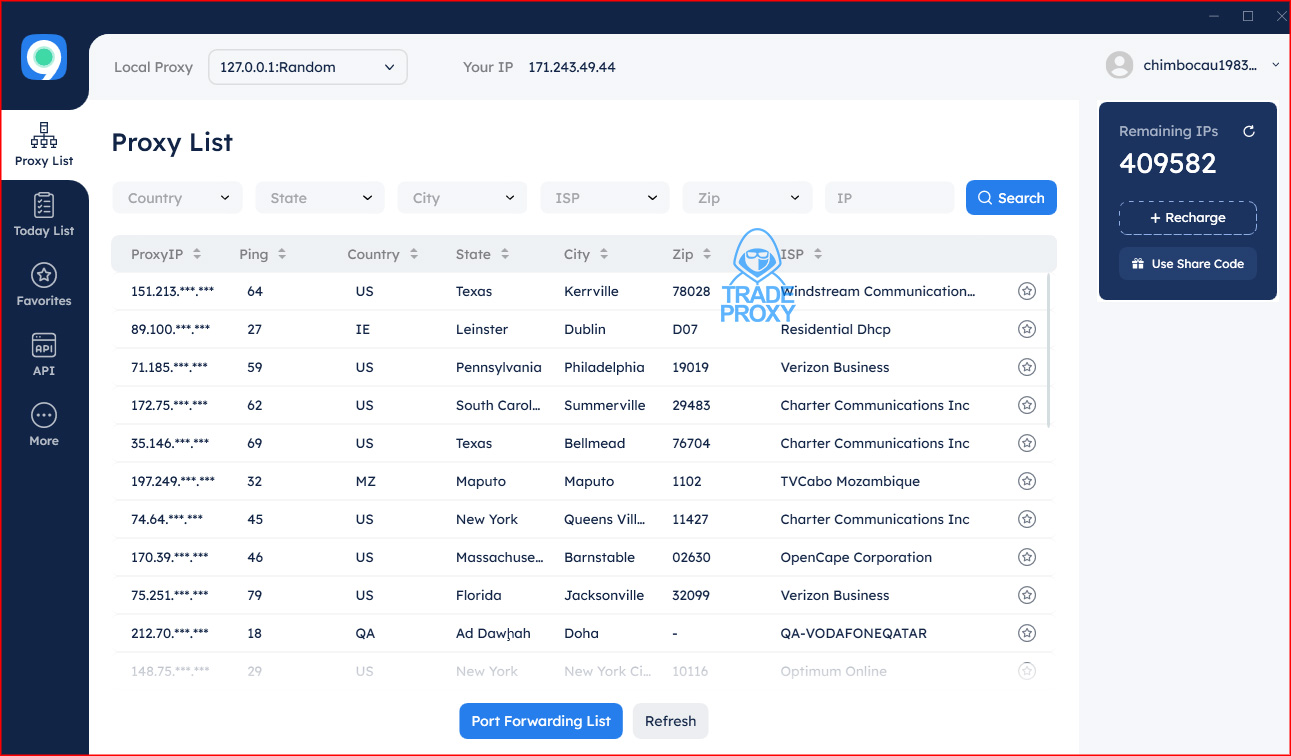Favorite the Kerrville Texas proxy star
The height and width of the screenshot is (756, 1291).
(x=1026, y=291)
